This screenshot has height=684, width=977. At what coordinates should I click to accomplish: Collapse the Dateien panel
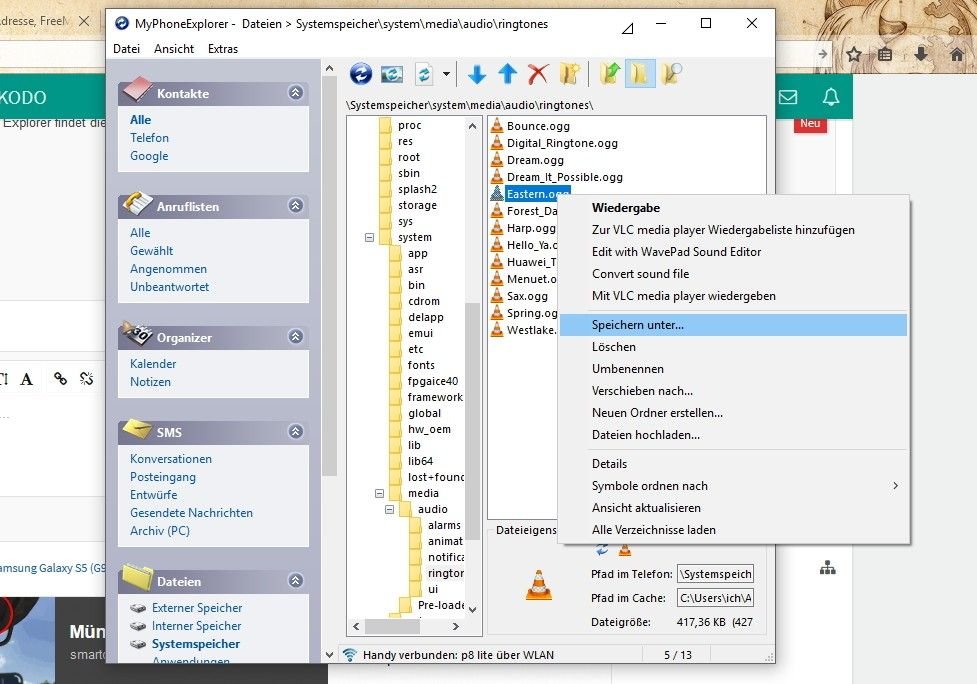click(x=295, y=581)
